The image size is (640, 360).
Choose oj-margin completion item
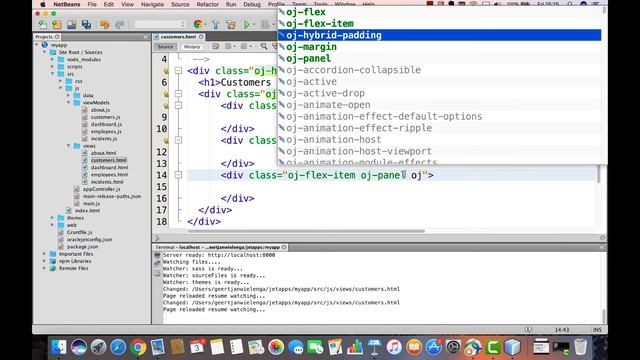pyautogui.click(x=439, y=47)
